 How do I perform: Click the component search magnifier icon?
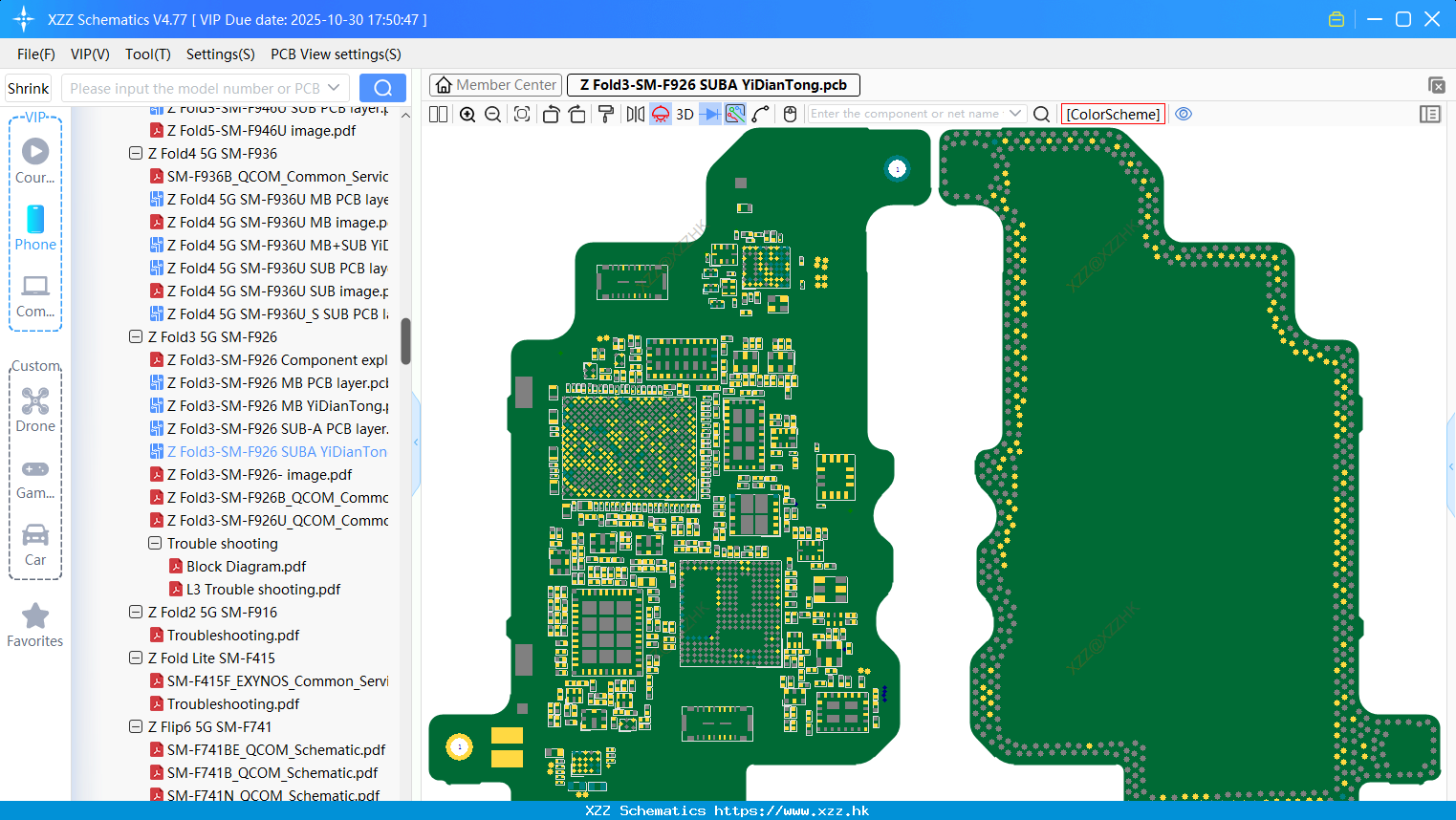click(1042, 114)
